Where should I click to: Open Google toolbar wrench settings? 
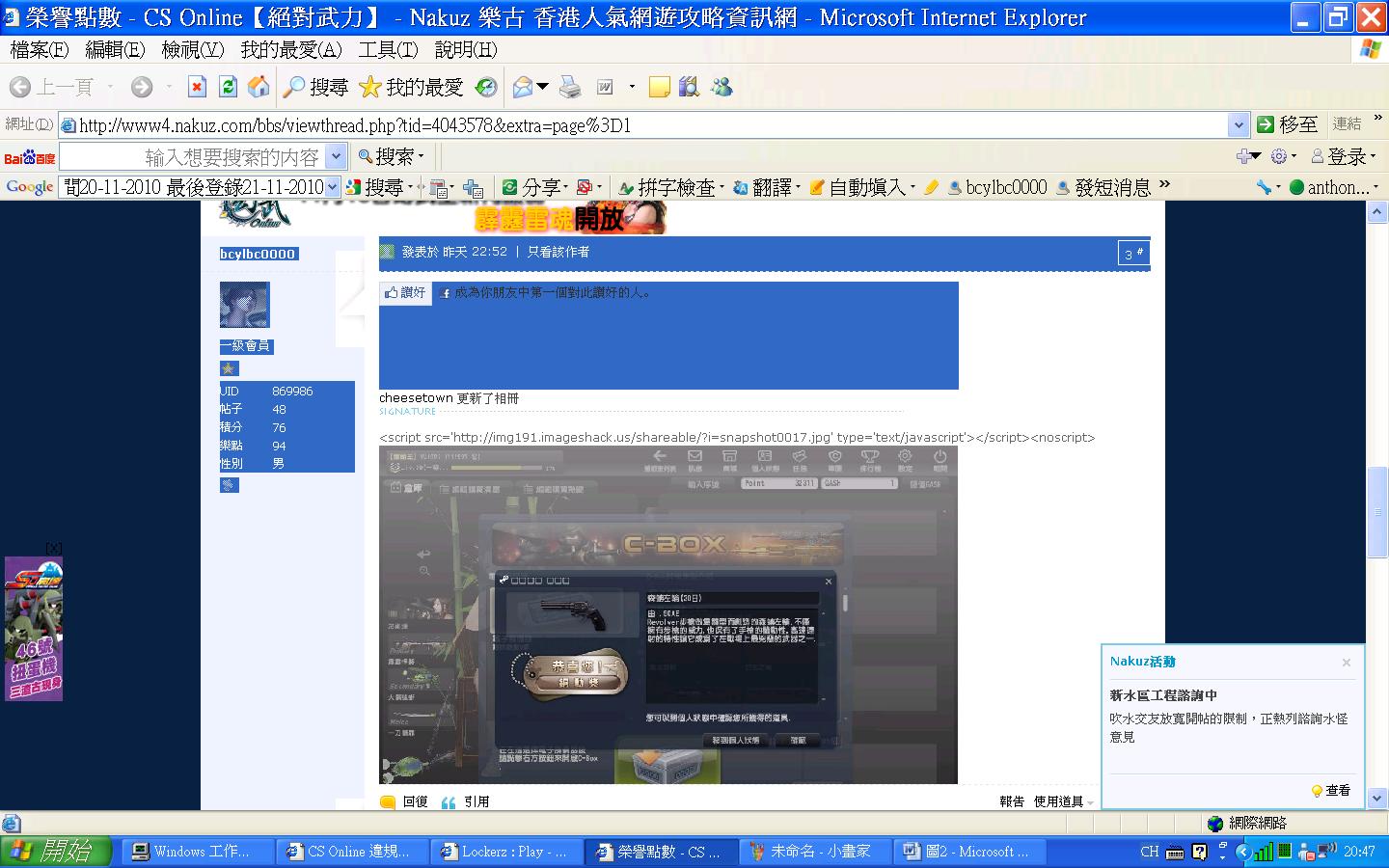pyautogui.click(x=1264, y=187)
